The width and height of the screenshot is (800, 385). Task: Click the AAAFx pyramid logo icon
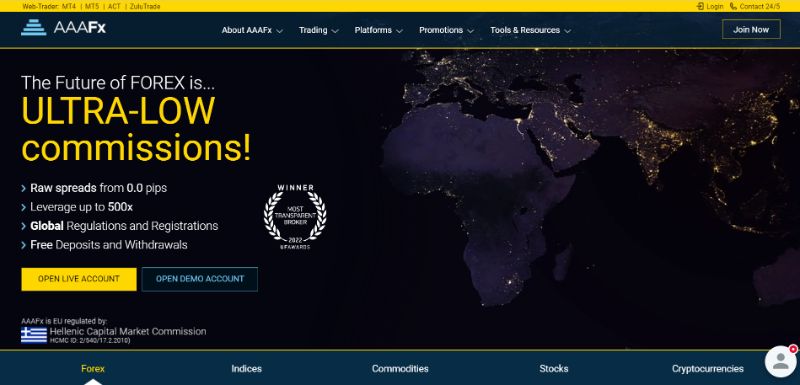coord(34,27)
